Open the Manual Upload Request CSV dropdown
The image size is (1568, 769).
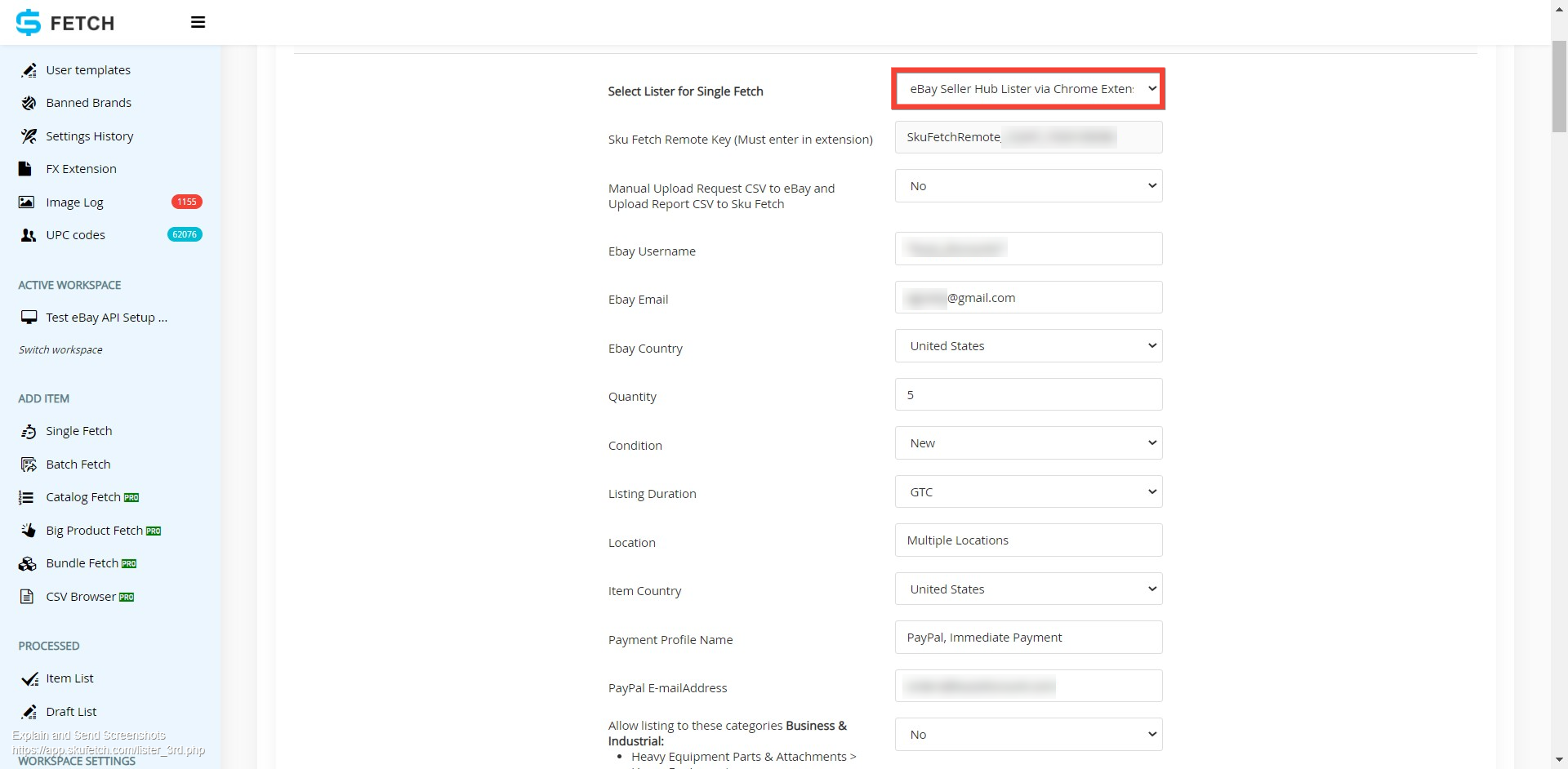pyautogui.click(x=1028, y=186)
